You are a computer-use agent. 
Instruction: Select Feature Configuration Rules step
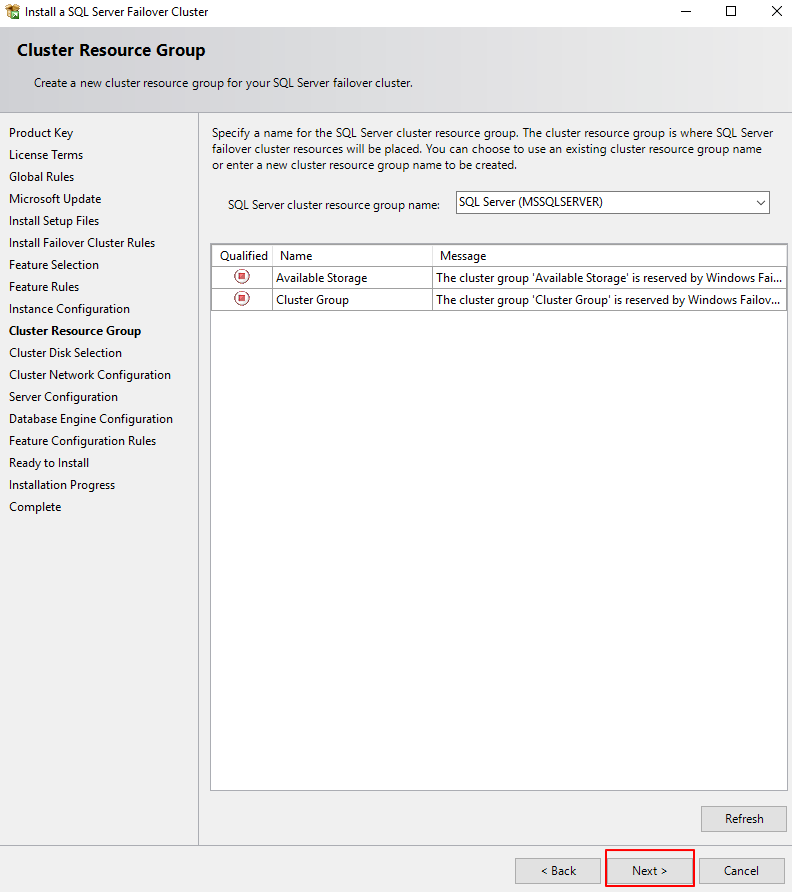82,441
